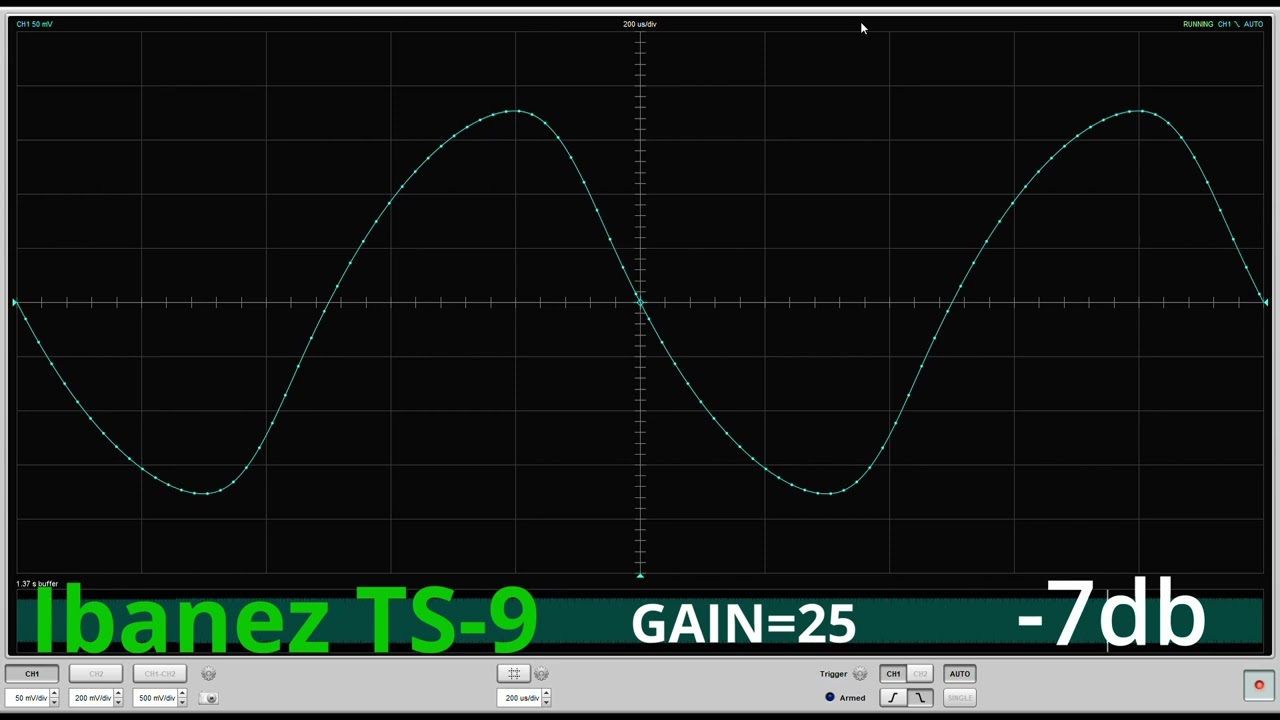Increase the CH2 200 mV/div value

(x=118, y=694)
